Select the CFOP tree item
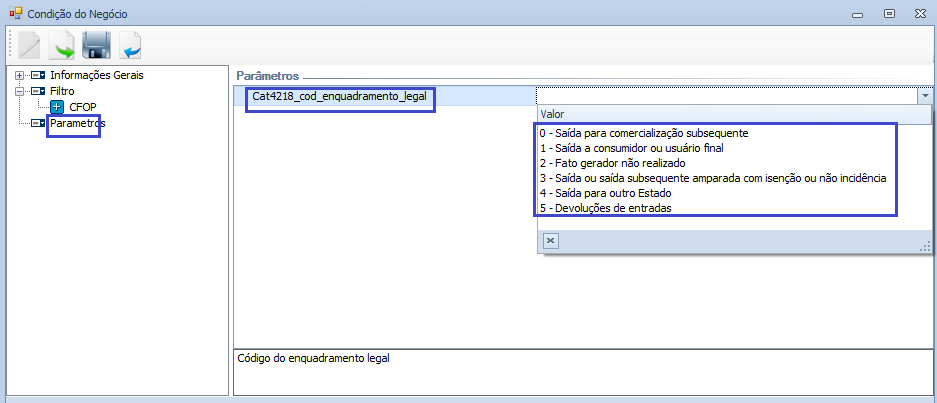The image size is (937, 403). click(x=83, y=108)
